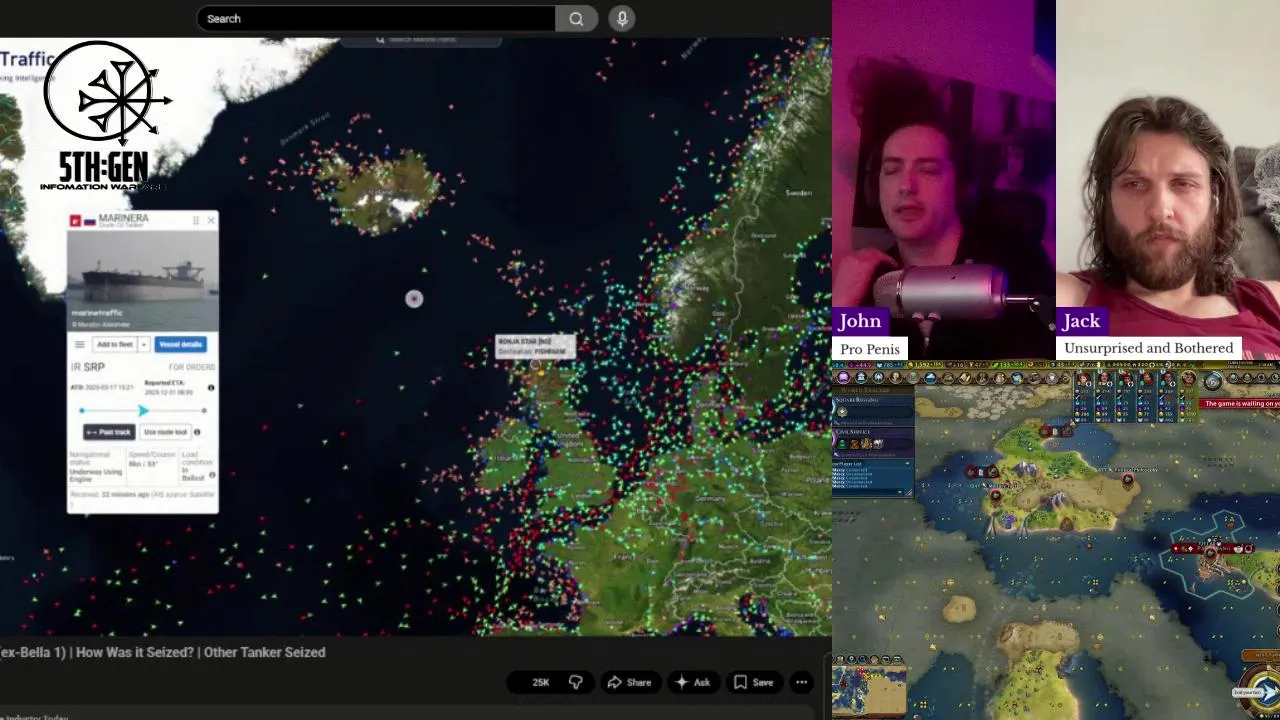Open the three-dot more actions menu

coord(801,682)
